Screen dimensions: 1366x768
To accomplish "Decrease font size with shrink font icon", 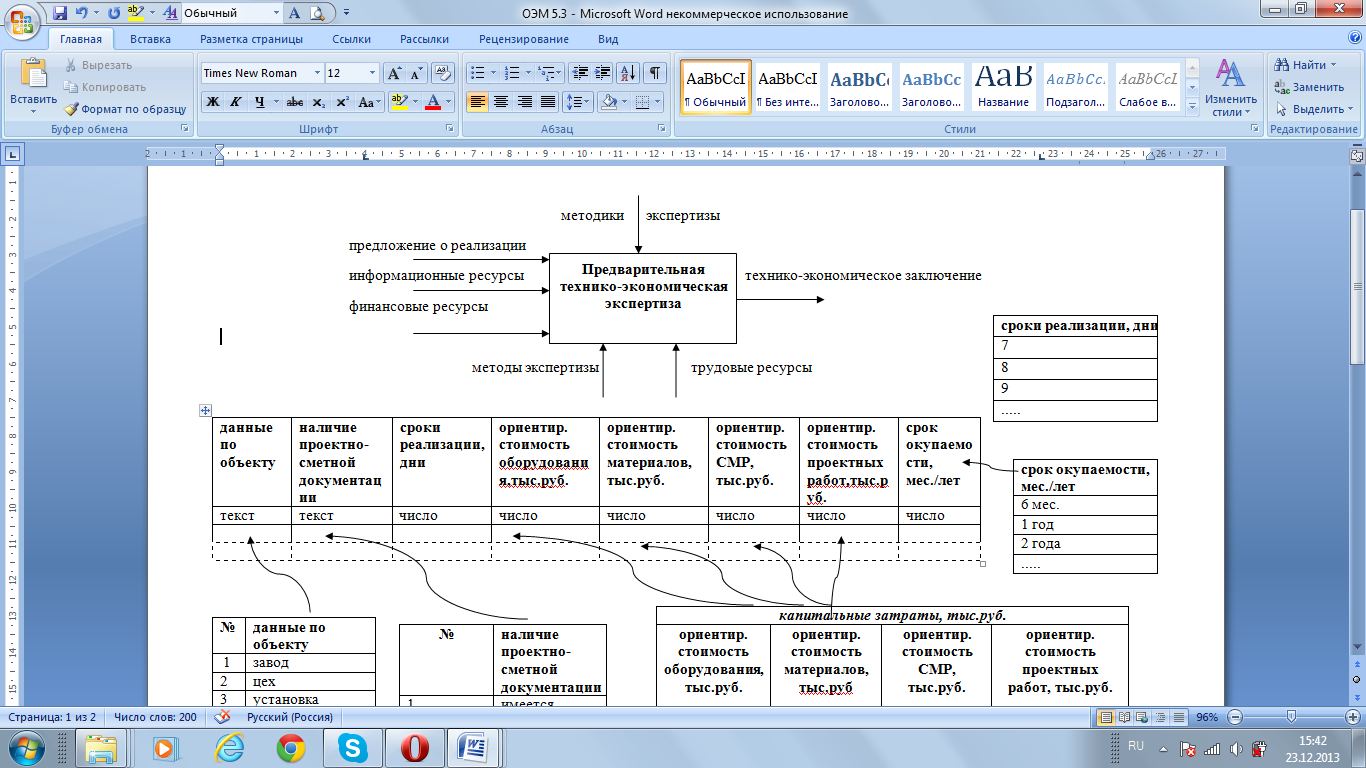I will (416, 73).
